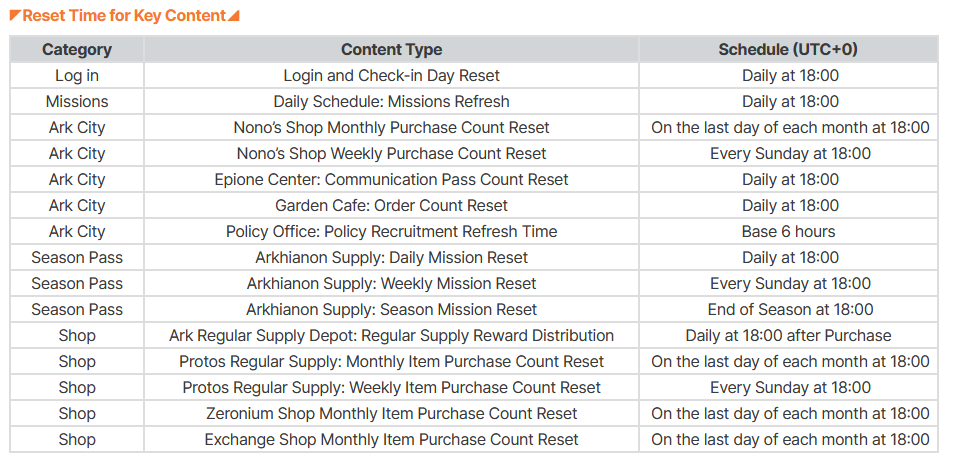Click Arkhianon Supply: Season Mission Reset cell
Viewport: 954px width, 466px height.
click(391, 309)
